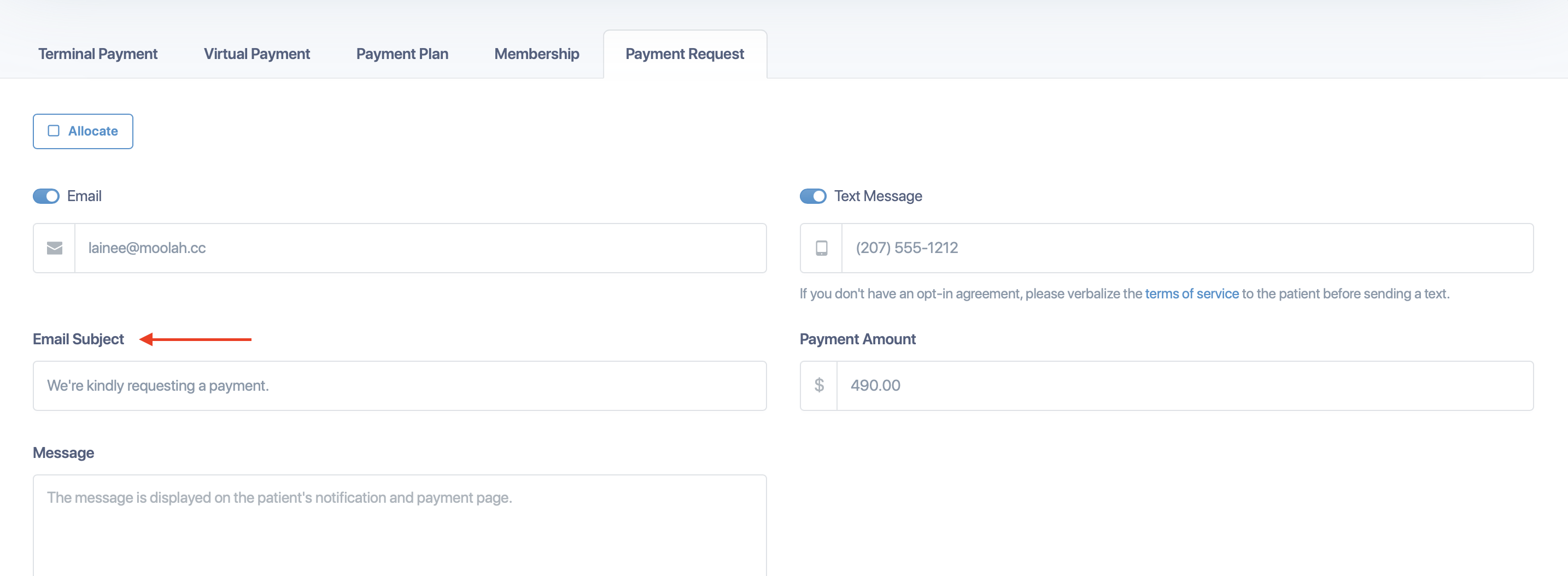Click the Allocate button
The width and height of the screenshot is (1568, 576).
[x=83, y=131]
